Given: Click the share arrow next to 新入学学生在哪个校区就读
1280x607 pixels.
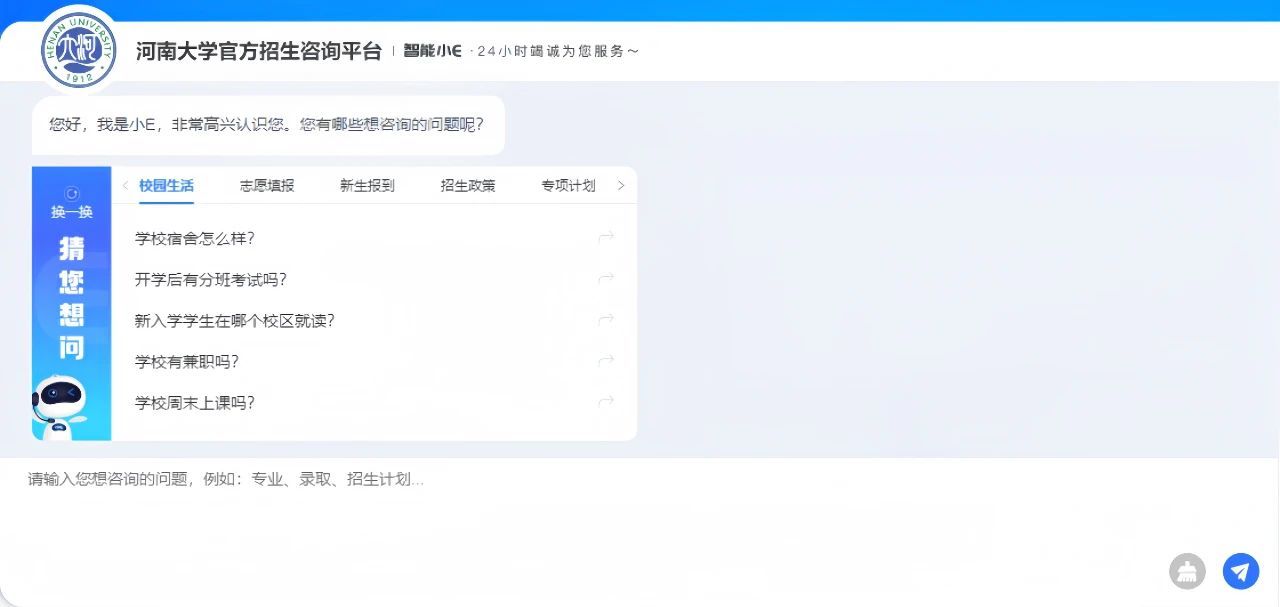Looking at the screenshot, I should [x=605, y=320].
